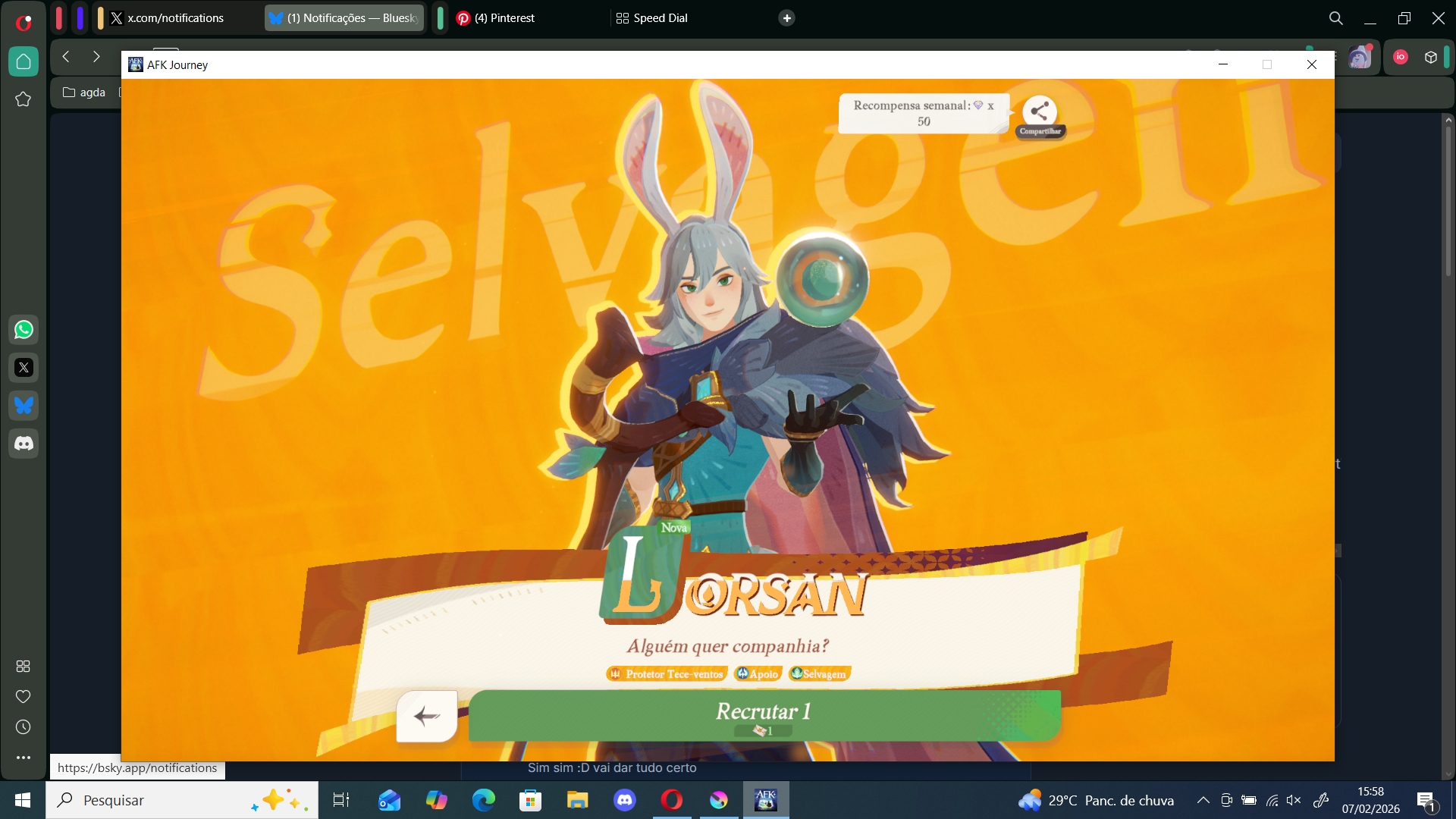Image resolution: width=1456 pixels, height=819 pixels.
Task: Switch to the Pinterest tab
Action: [504, 18]
